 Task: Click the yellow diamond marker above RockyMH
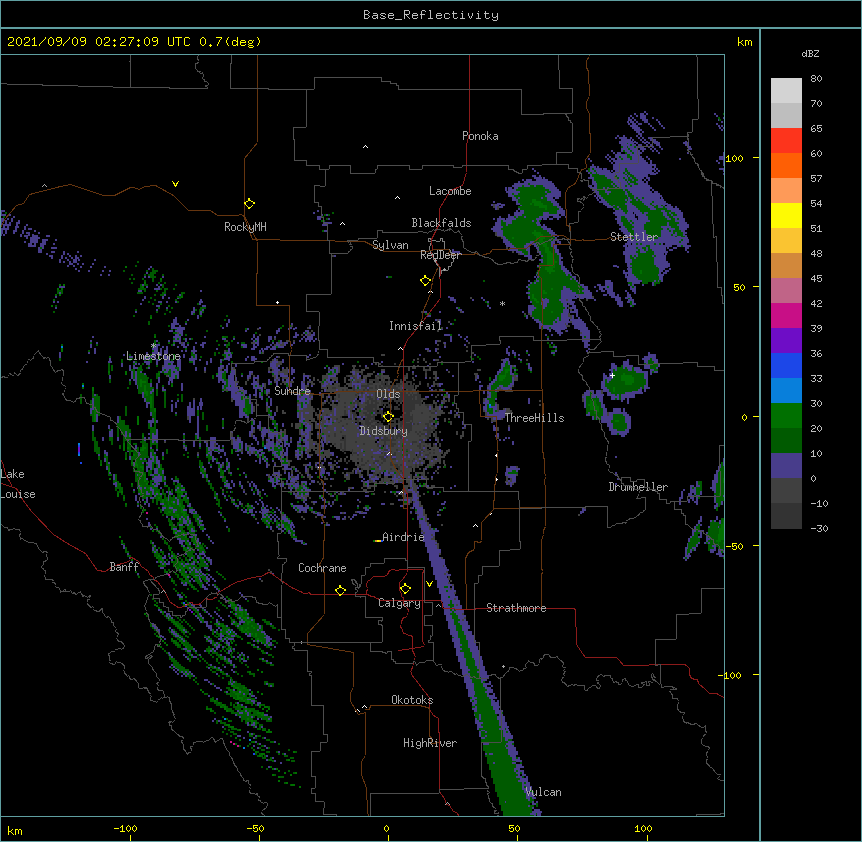(249, 203)
